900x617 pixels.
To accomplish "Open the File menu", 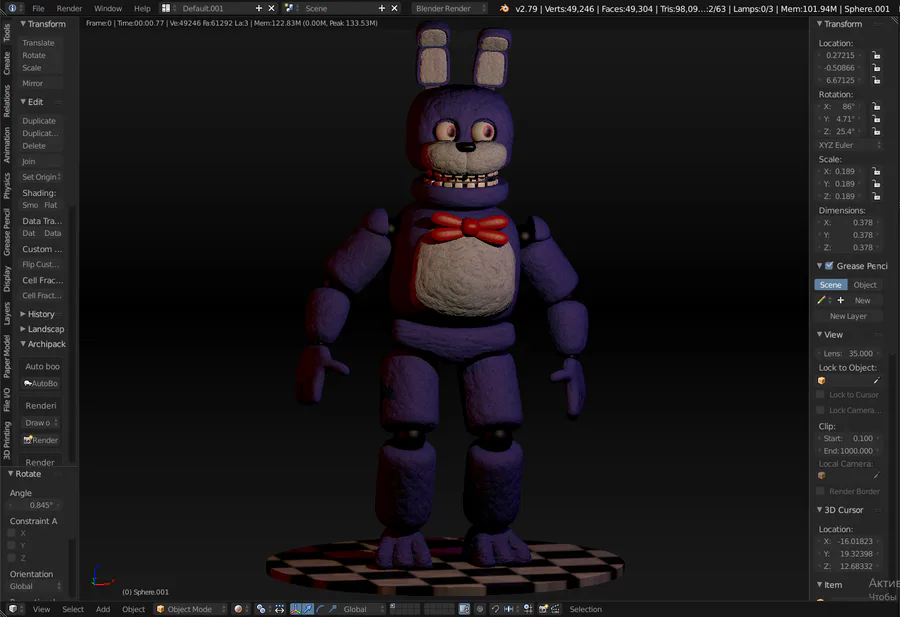I will point(38,8).
